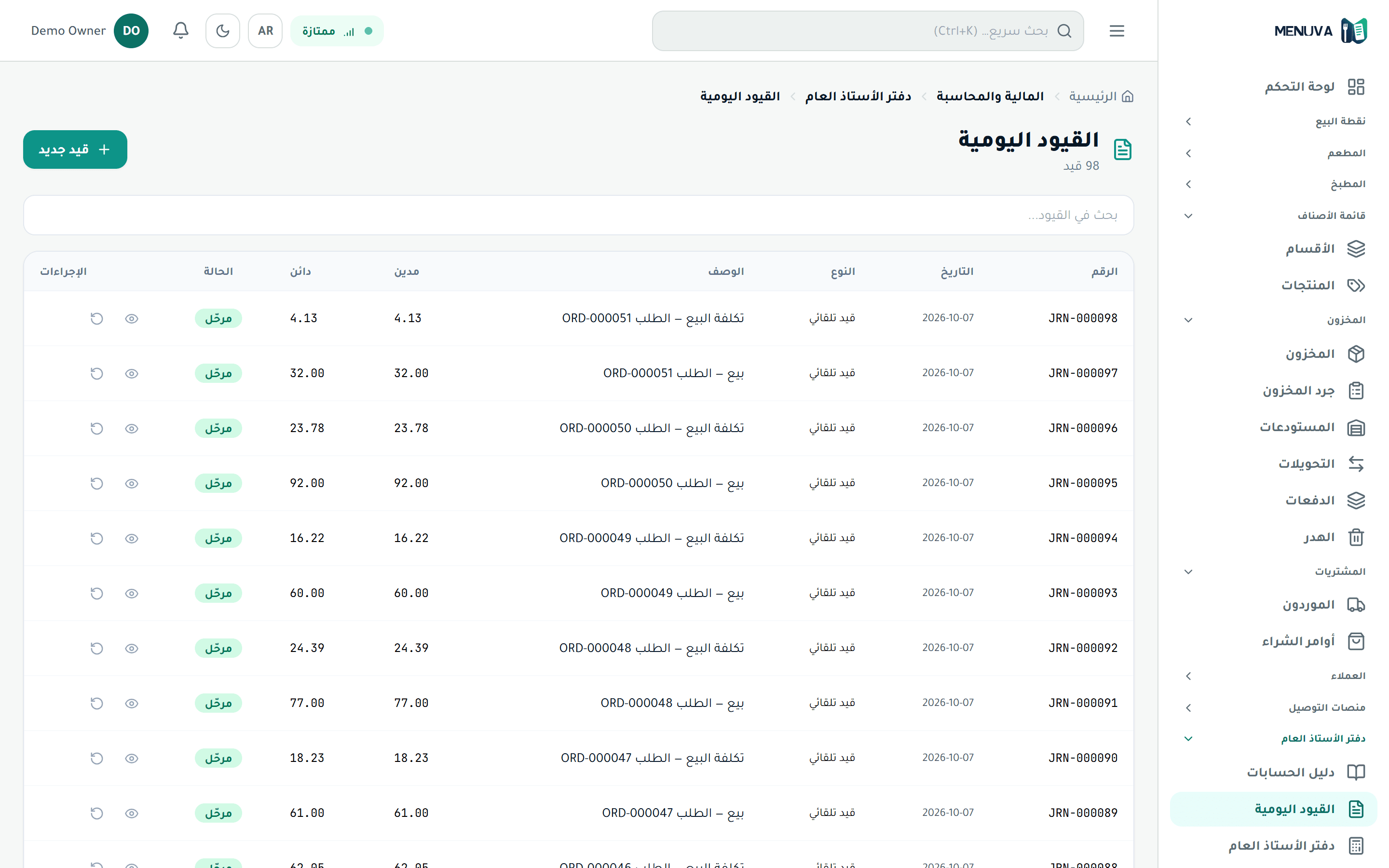This screenshot has height=868, width=1389.
Task: Click the دفتر الأستاذ العام ledger icon
Action: (1356, 846)
